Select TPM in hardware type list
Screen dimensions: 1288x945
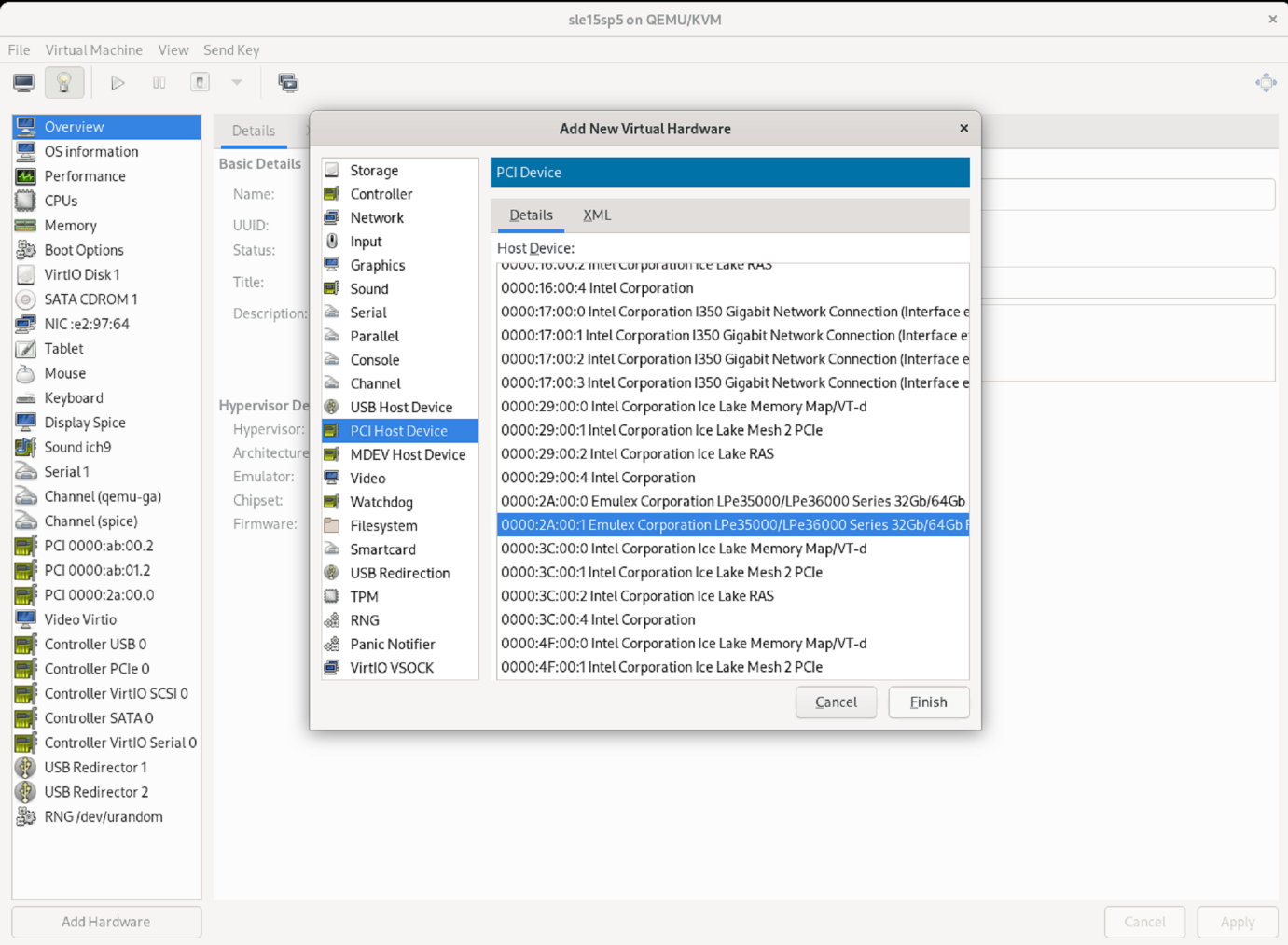click(x=364, y=597)
